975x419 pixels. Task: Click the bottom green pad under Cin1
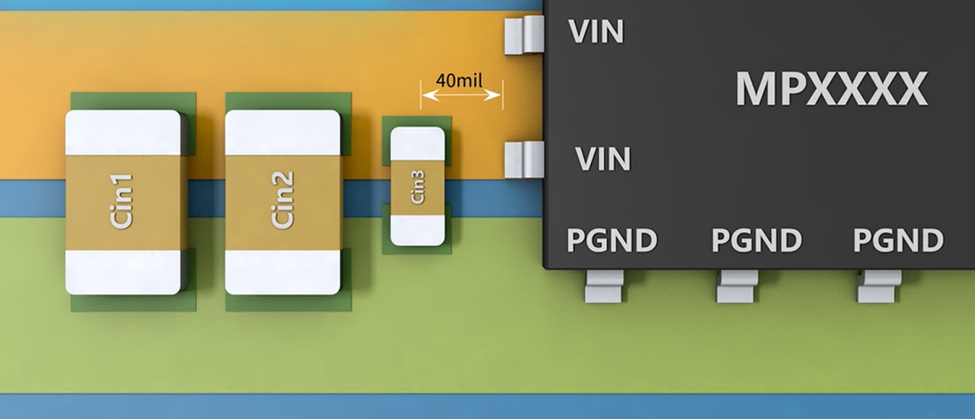(x=134, y=303)
